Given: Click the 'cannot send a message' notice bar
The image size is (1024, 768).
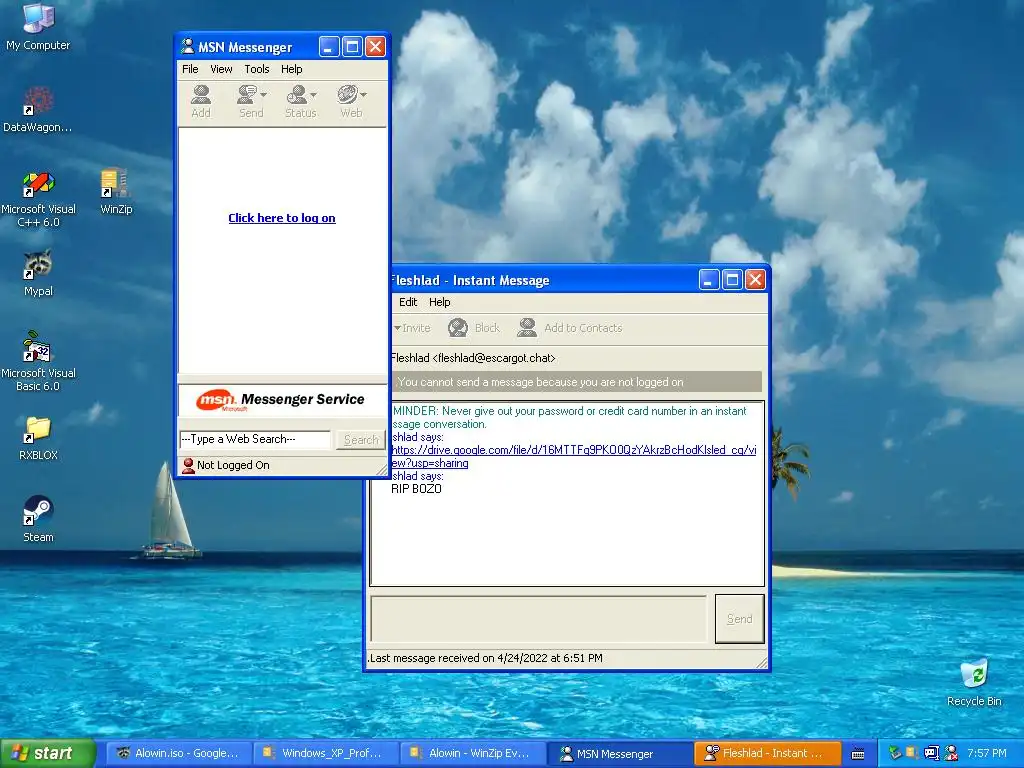Looking at the screenshot, I should pyautogui.click(x=577, y=382).
